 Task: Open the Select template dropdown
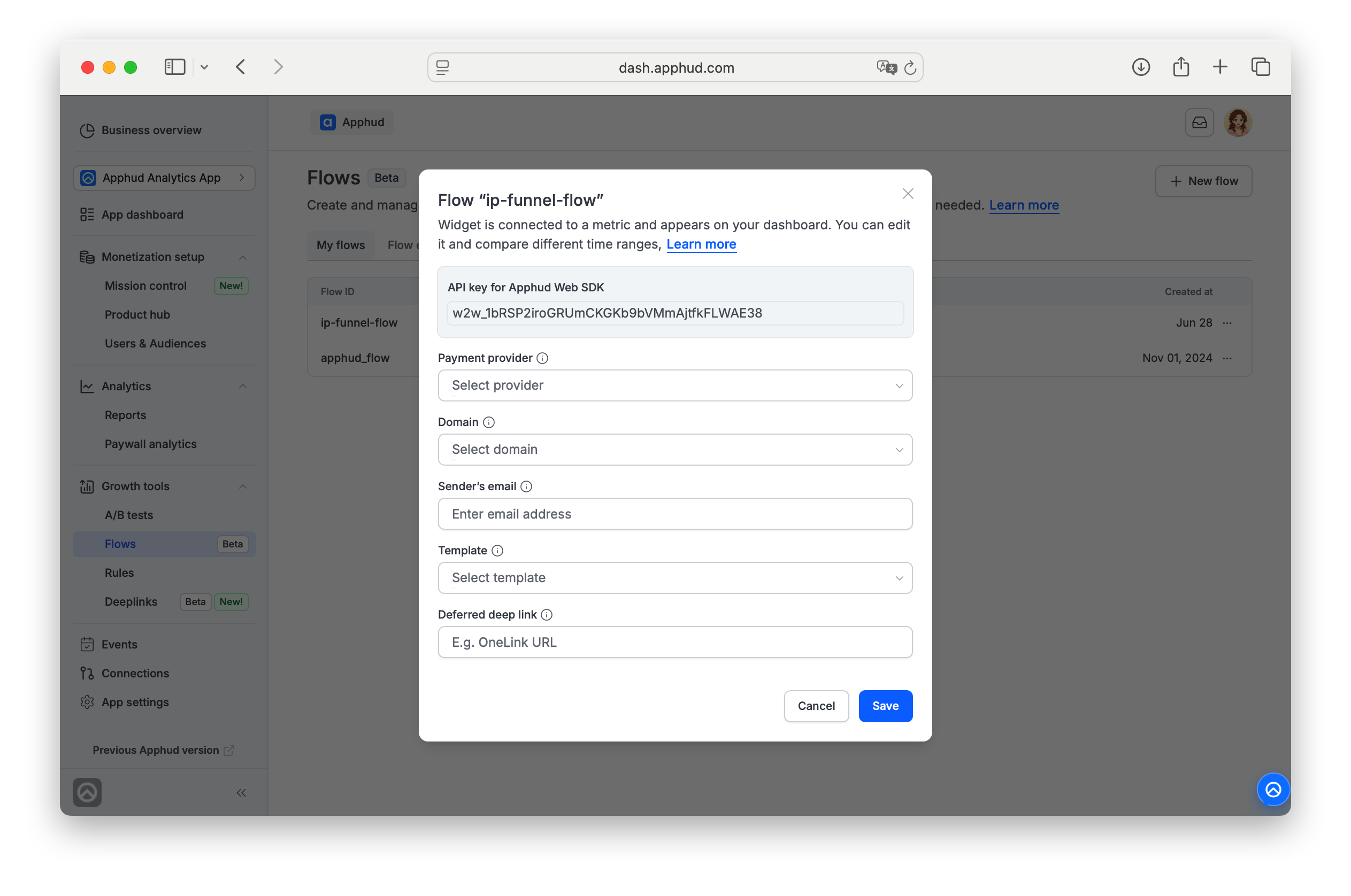point(674,578)
